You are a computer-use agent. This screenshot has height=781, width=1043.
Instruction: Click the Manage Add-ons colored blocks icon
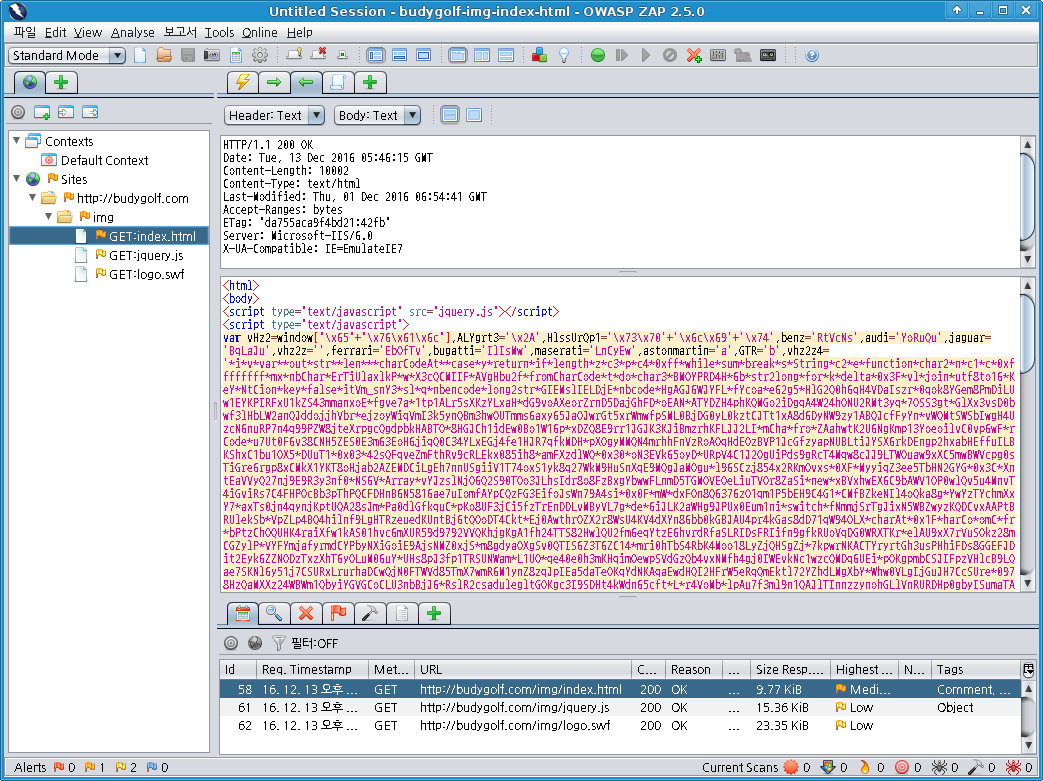(539, 55)
